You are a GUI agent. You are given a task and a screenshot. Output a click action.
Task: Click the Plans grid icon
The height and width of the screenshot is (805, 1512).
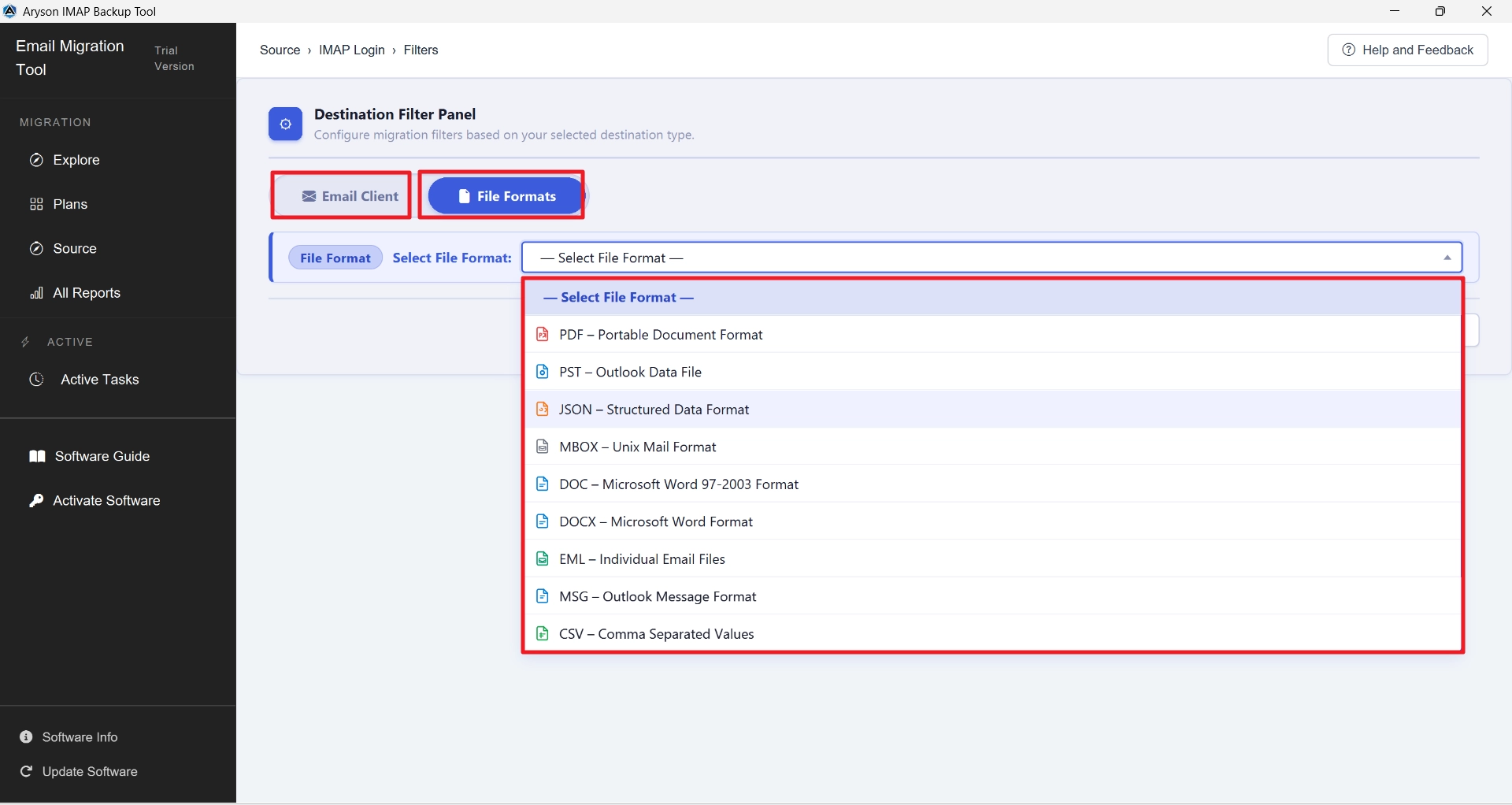pyautogui.click(x=36, y=204)
